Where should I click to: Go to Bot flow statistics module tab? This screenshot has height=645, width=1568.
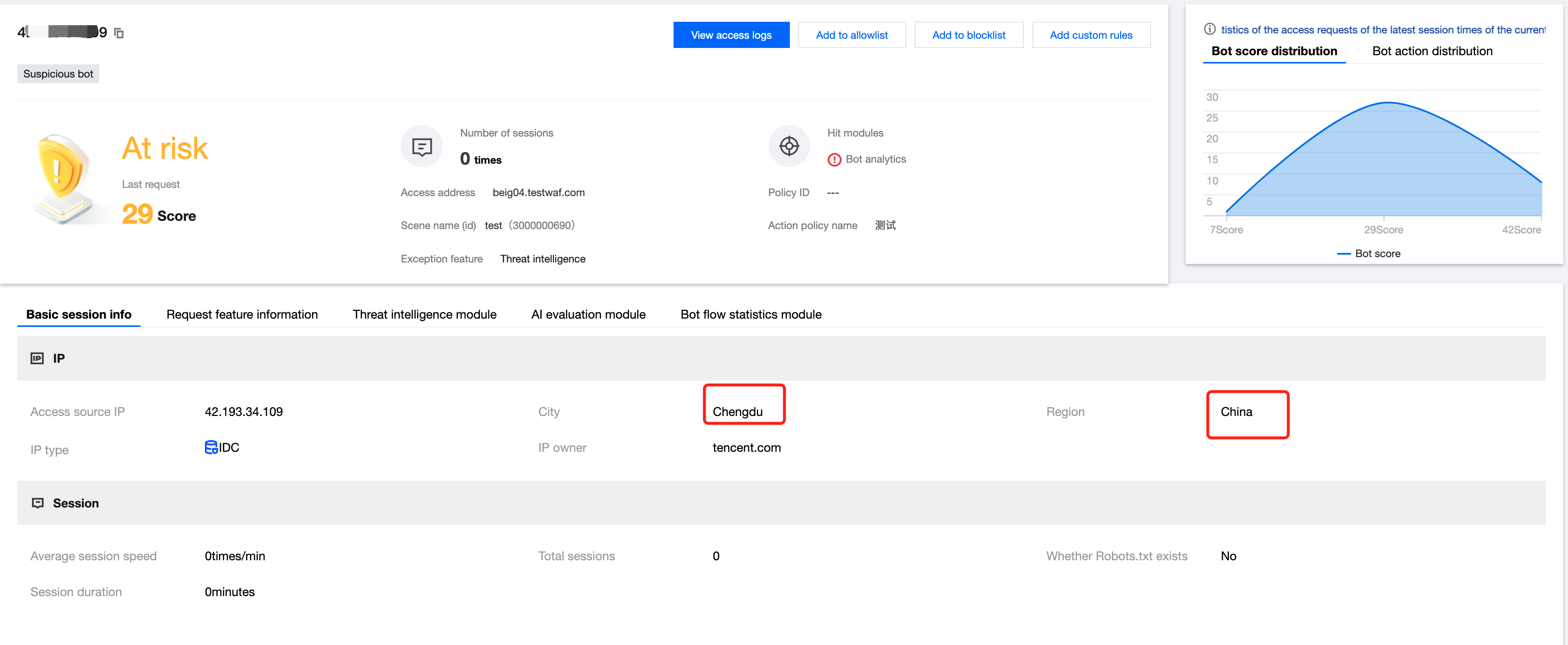751,315
